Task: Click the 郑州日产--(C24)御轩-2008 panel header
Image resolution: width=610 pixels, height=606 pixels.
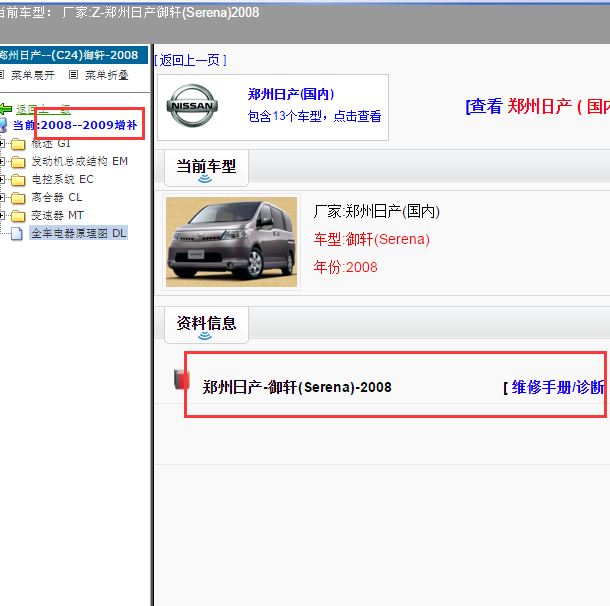Action: (74, 55)
